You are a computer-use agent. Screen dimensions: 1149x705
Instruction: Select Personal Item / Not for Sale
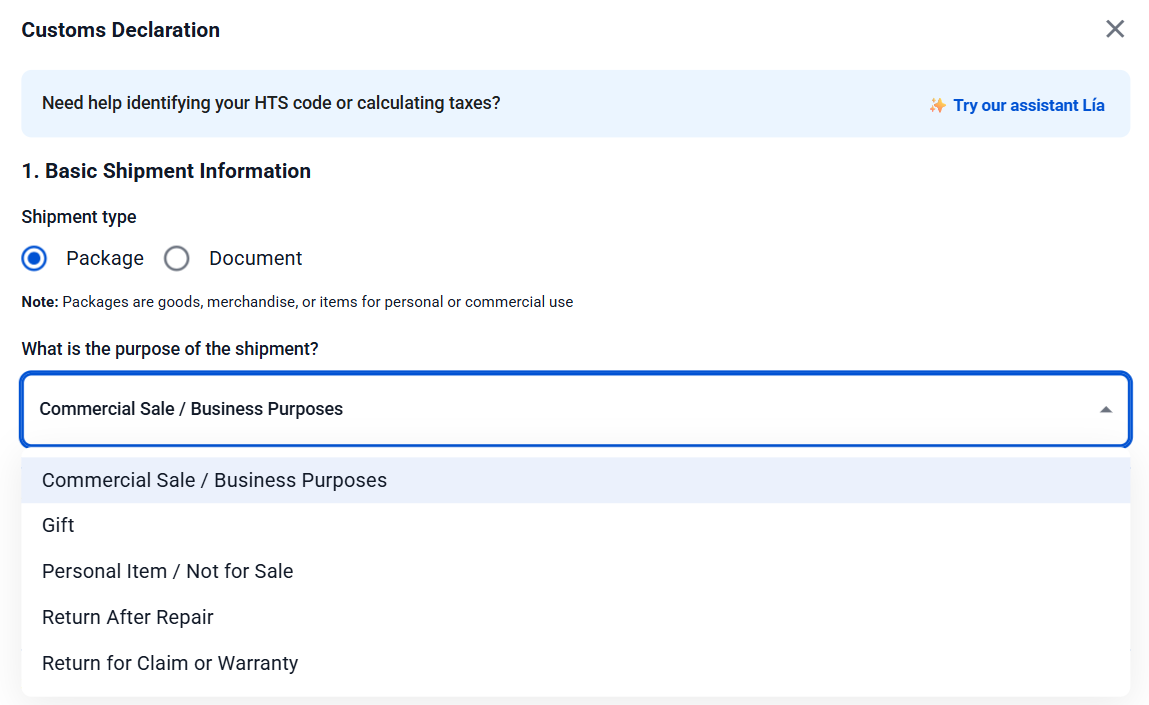click(x=168, y=571)
